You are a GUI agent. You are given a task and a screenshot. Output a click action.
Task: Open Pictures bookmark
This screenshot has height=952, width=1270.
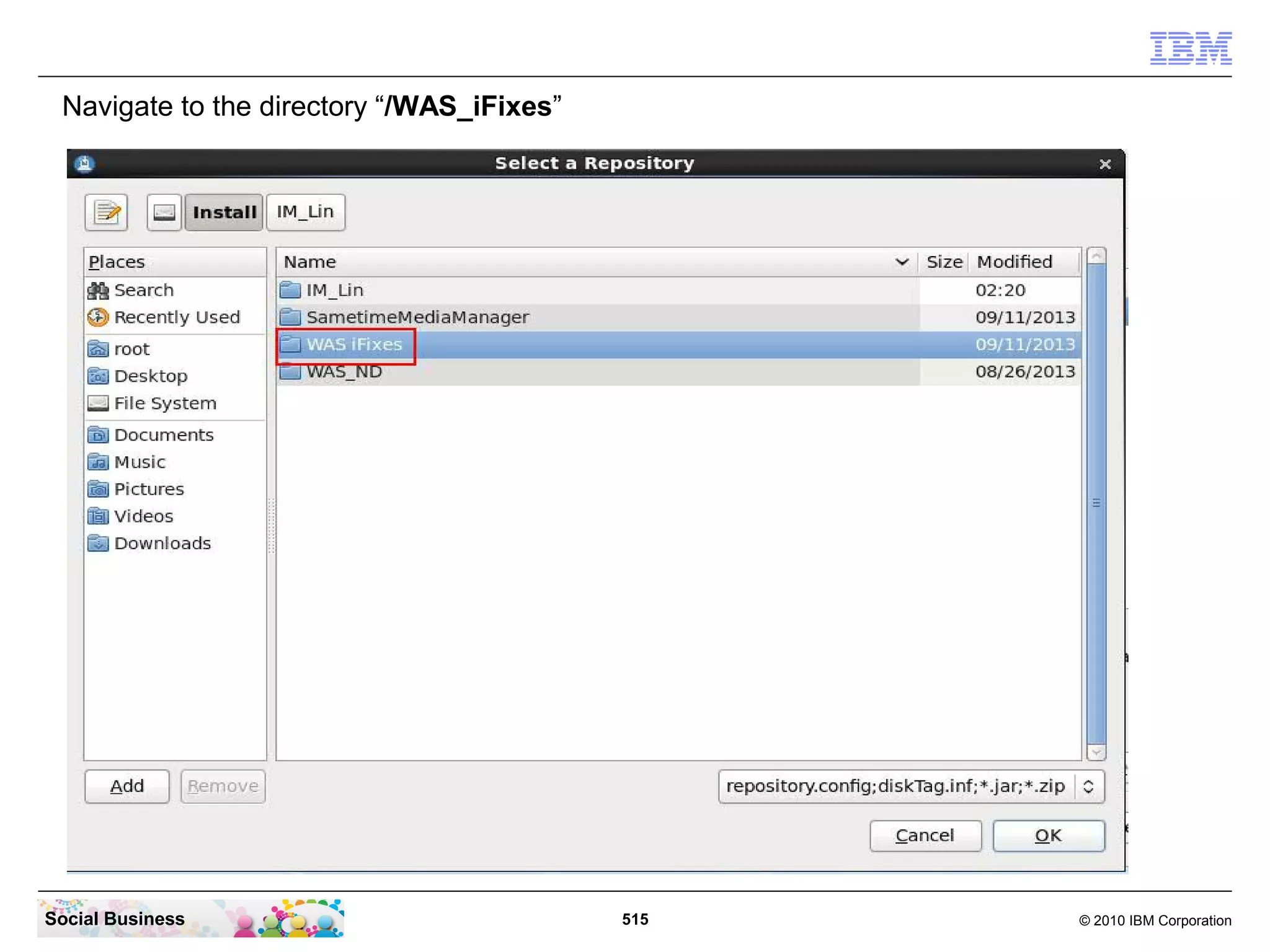click(175, 490)
